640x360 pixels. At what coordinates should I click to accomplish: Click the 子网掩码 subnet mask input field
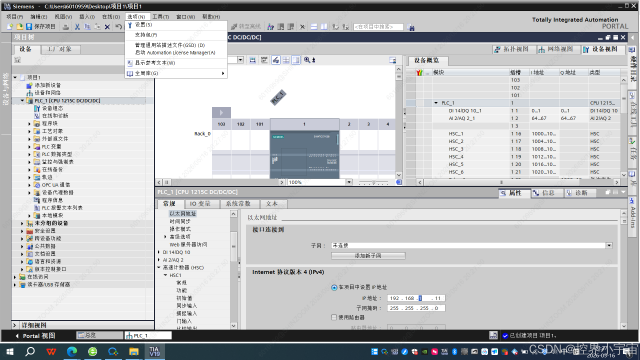pyautogui.click(x=416, y=308)
